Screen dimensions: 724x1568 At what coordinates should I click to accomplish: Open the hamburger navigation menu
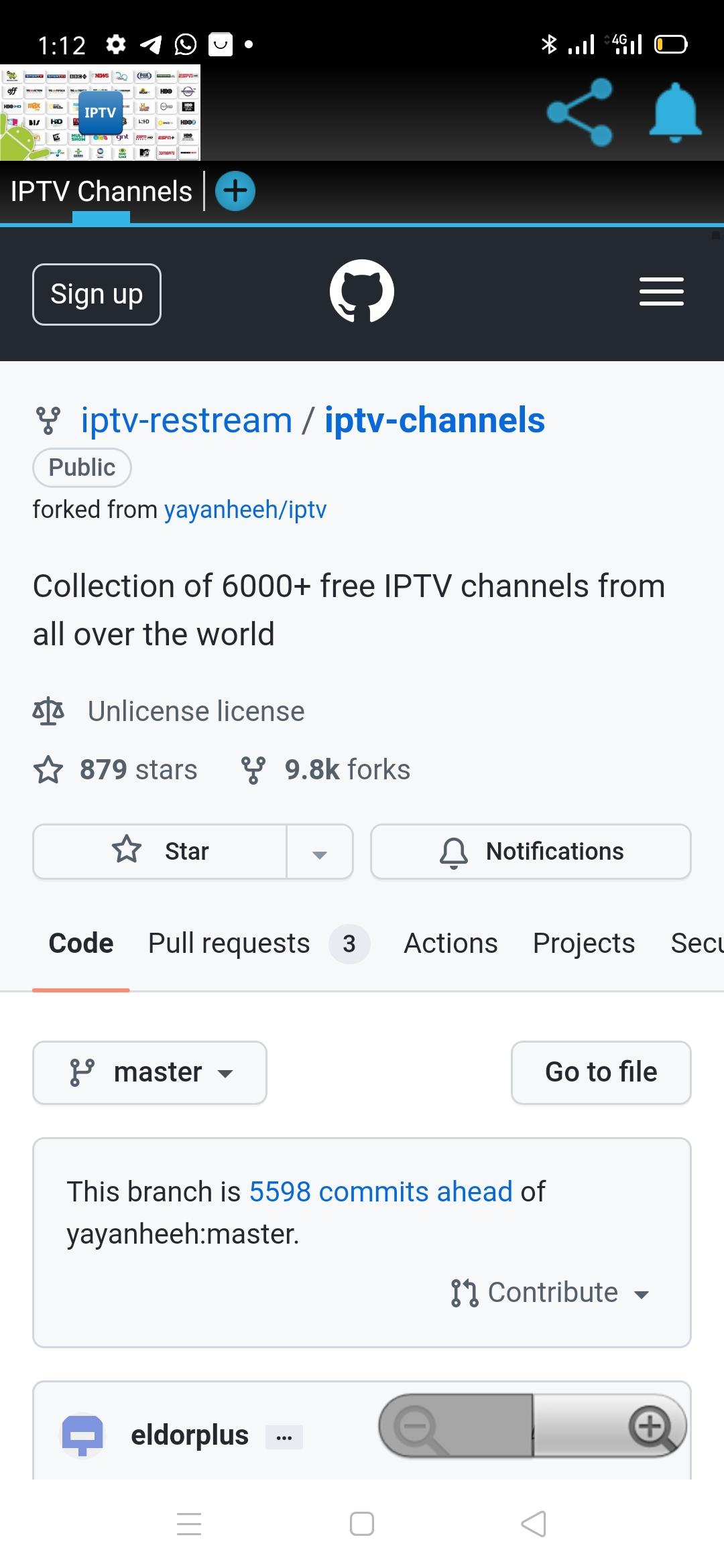pyautogui.click(x=661, y=291)
